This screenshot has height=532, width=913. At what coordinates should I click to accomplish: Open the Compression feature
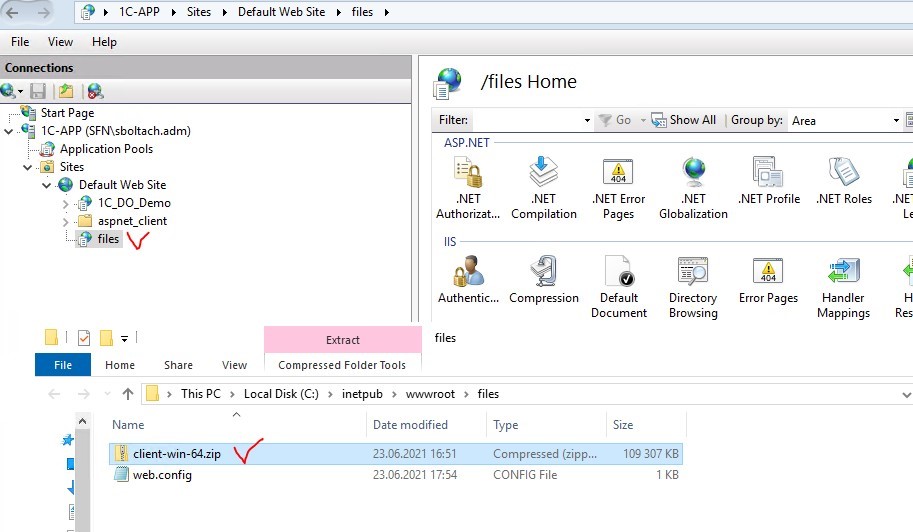(x=544, y=279)
